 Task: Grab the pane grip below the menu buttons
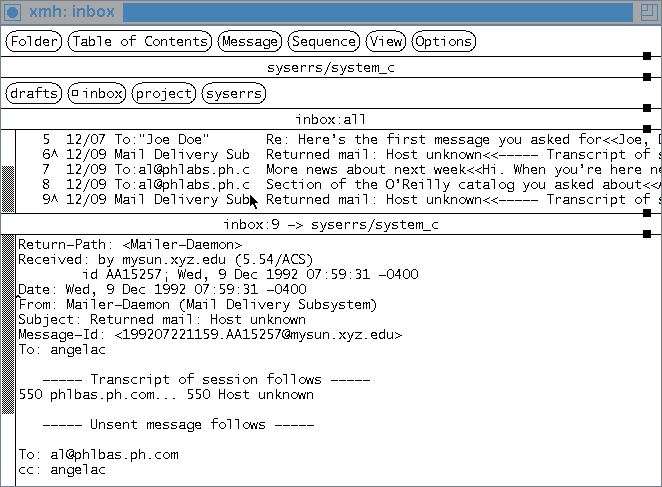(646, 57)
